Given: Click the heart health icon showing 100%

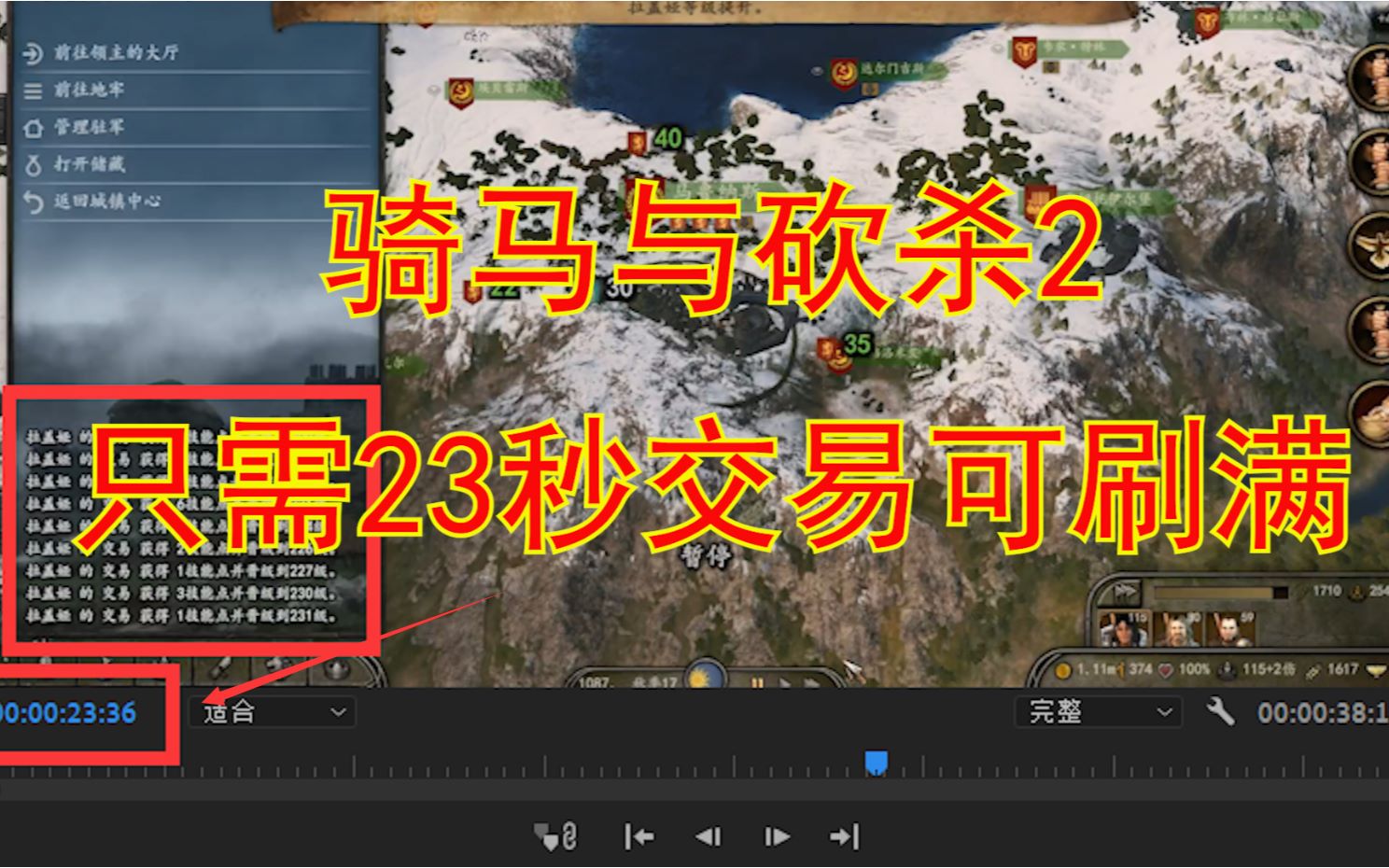Looking at the screenshot, I should click(x=1165, y=669).
